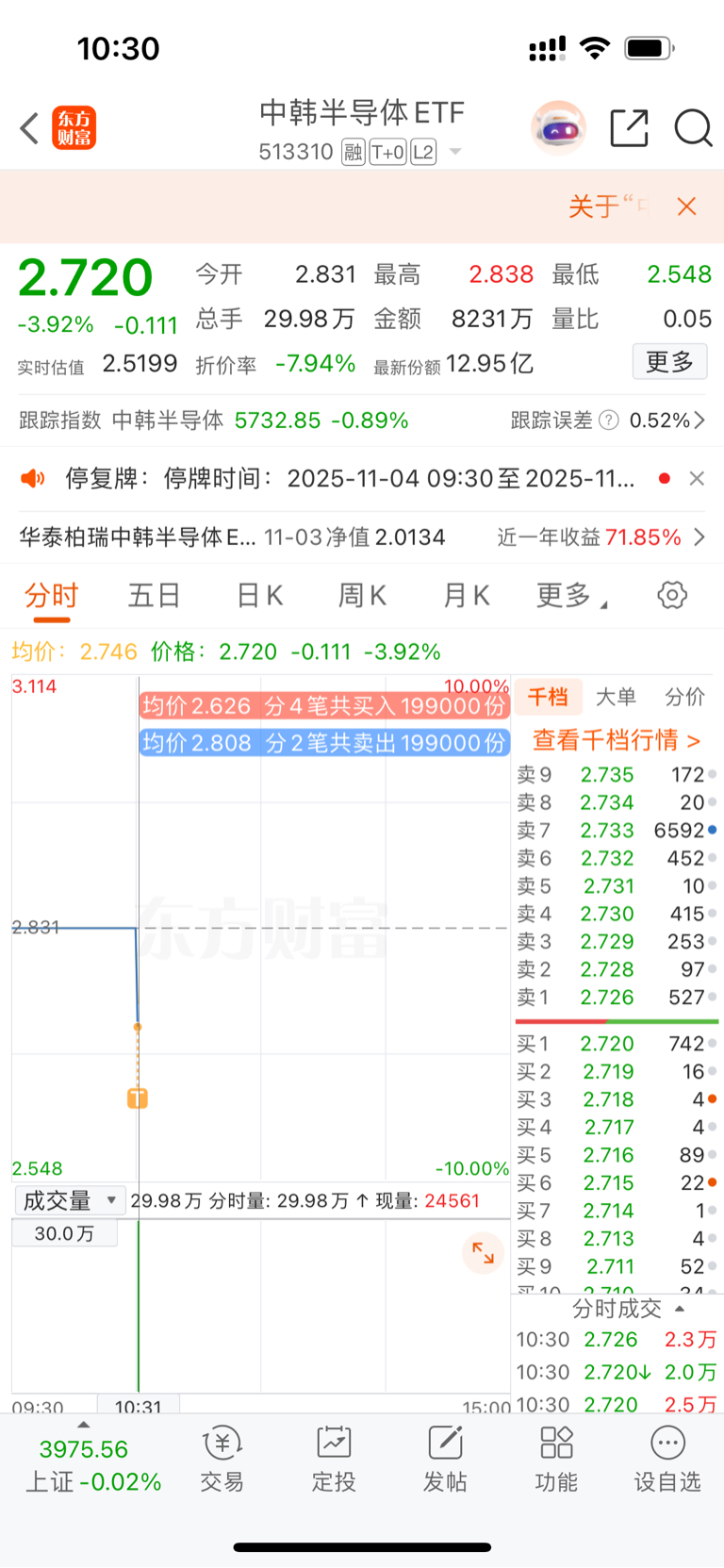This screenshot has height=1568, width=724.
Task: Open the AI robot assistant icon
Action: coord(559,127)
